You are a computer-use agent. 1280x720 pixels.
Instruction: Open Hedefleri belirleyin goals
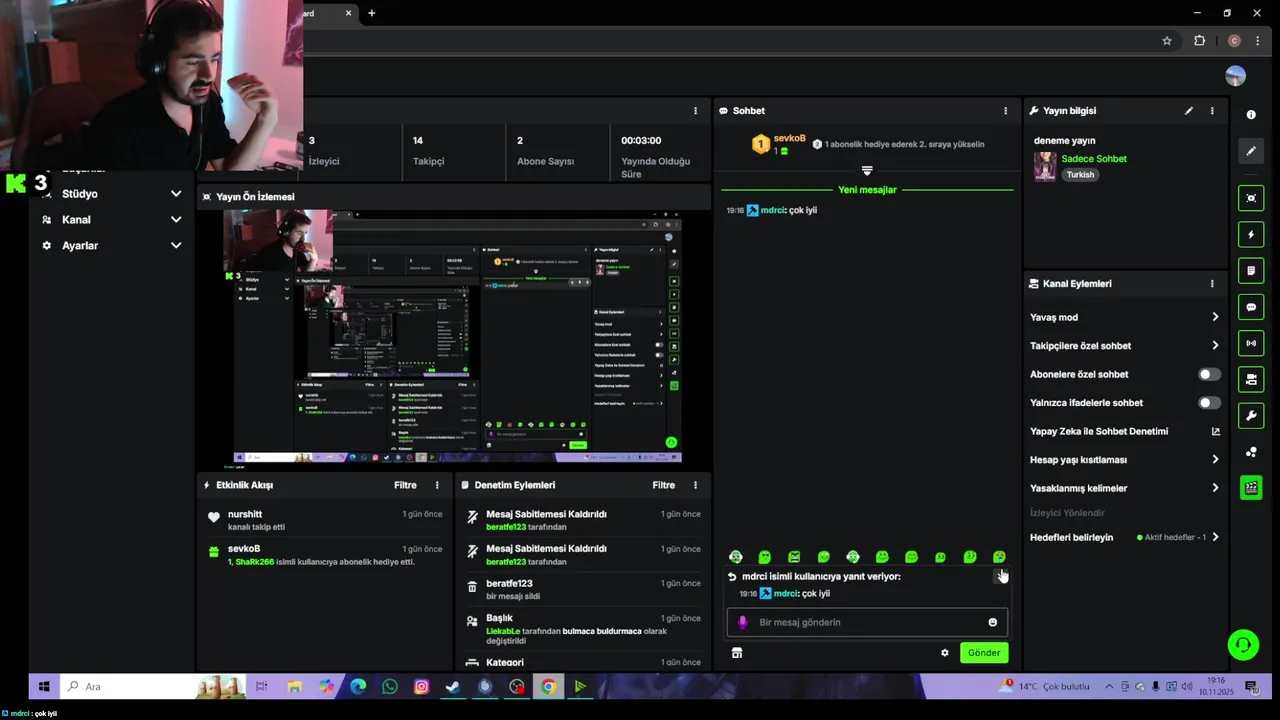[x=1125, y=537]
